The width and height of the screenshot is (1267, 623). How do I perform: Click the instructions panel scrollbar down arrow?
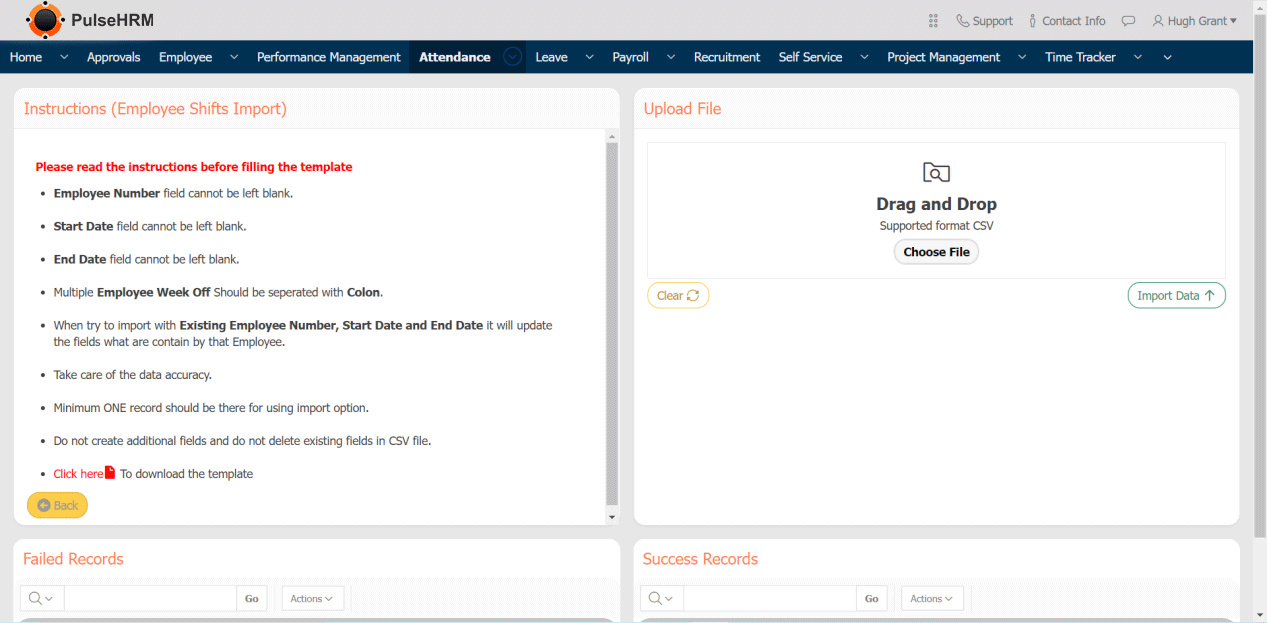pos(612,517)
